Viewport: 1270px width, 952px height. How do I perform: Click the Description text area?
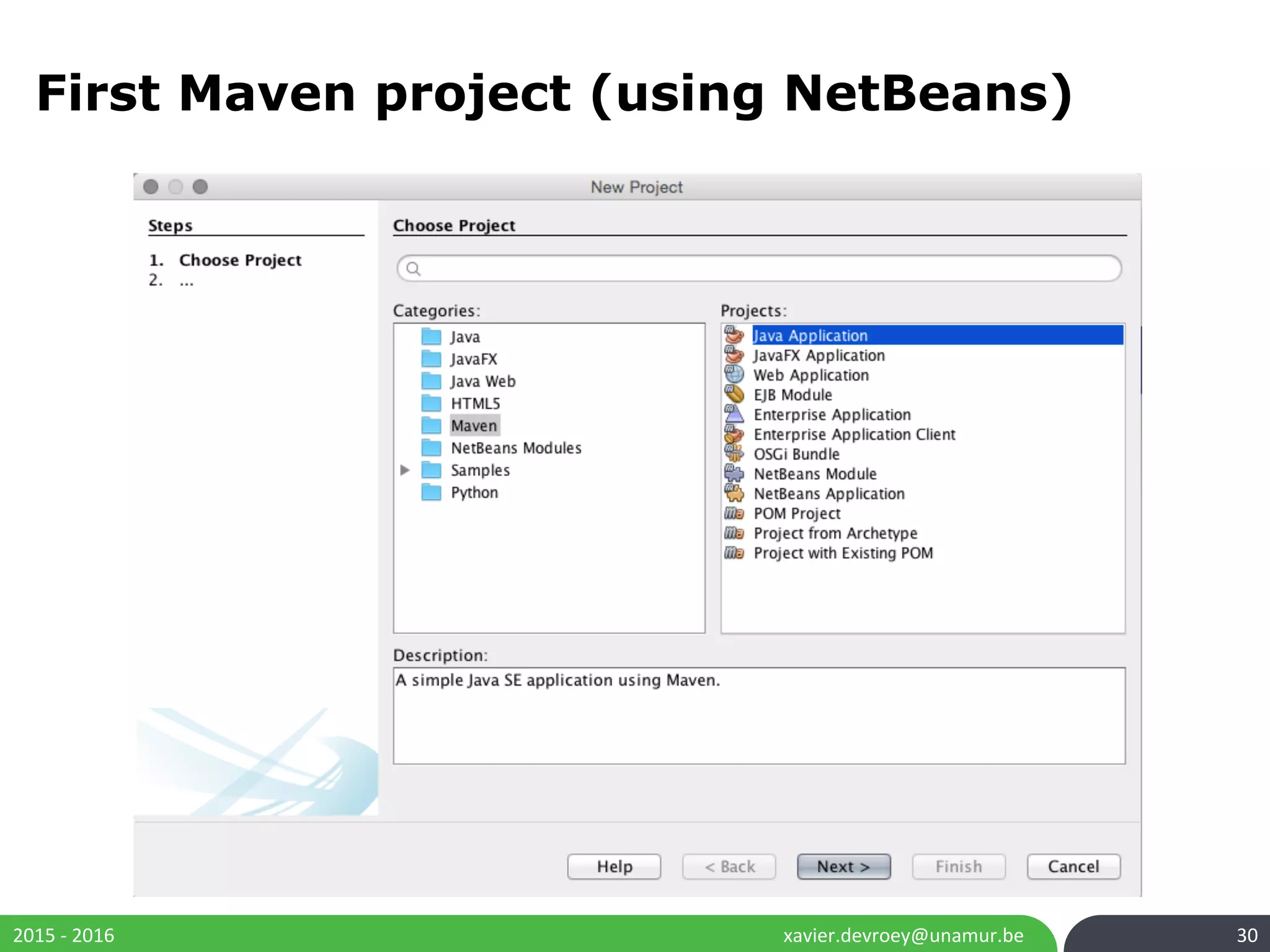pos(759,716)
